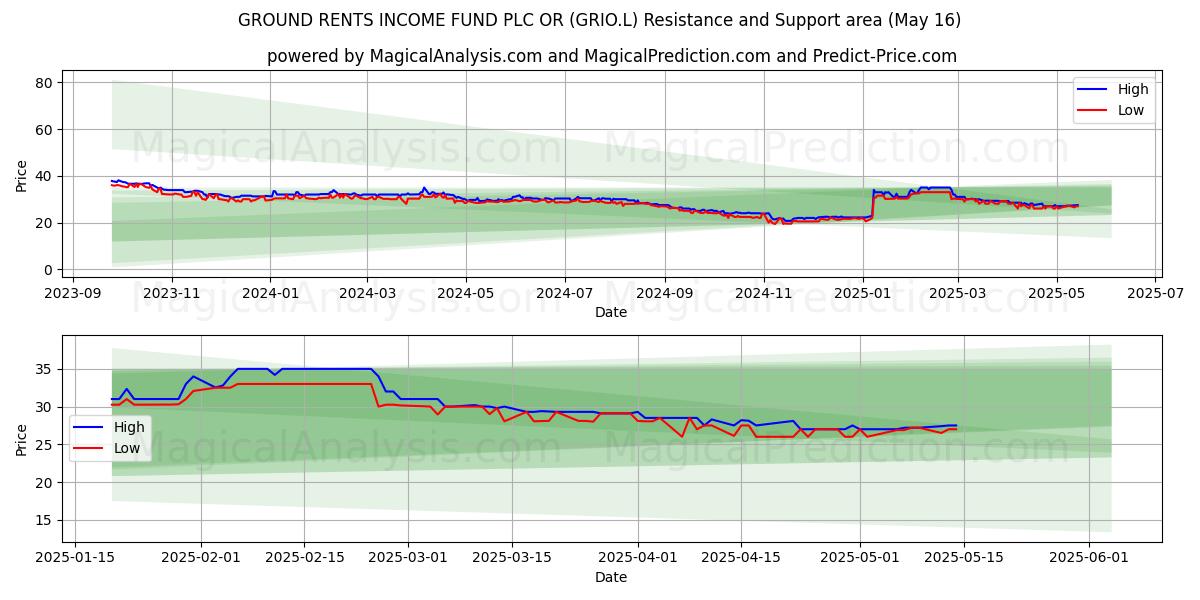Click the '2024-05' tick label

[x=466, y=293]
